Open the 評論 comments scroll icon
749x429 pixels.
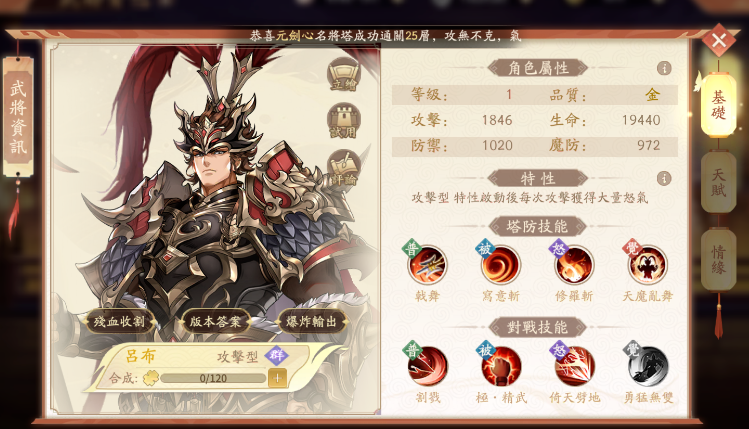(343, 167)
